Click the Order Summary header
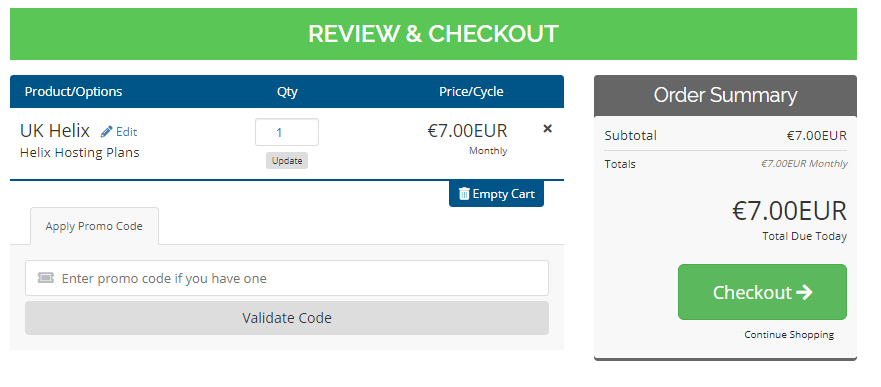Screen dimensions: 881x387 point(725,95)
